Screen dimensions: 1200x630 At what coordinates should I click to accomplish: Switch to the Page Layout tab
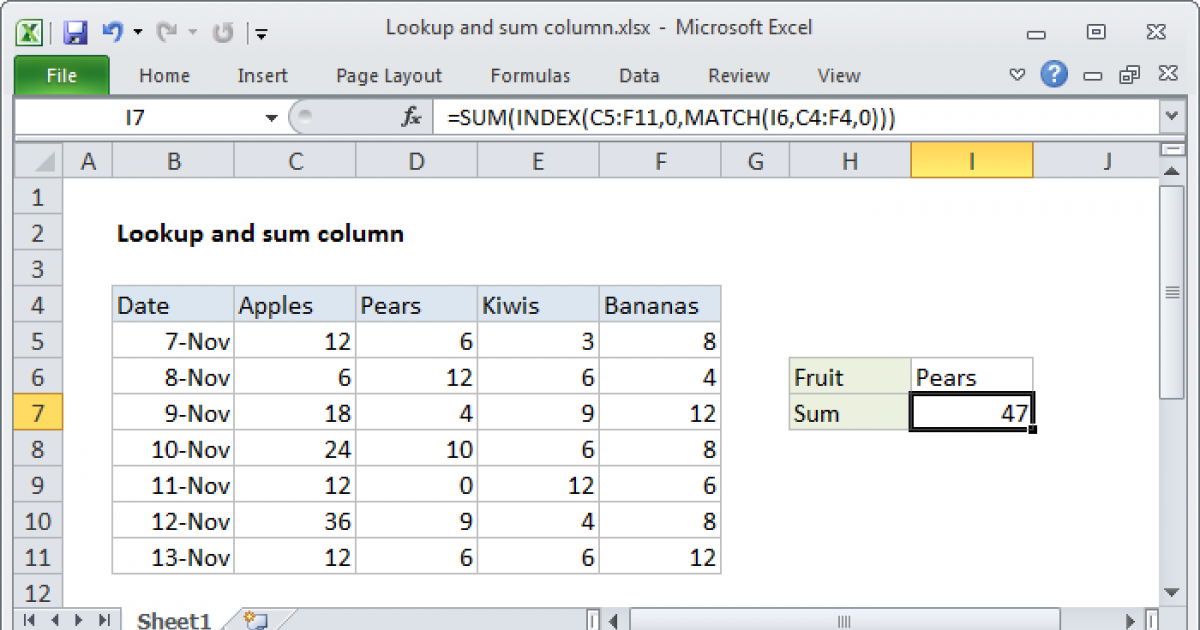pos(388,76)
